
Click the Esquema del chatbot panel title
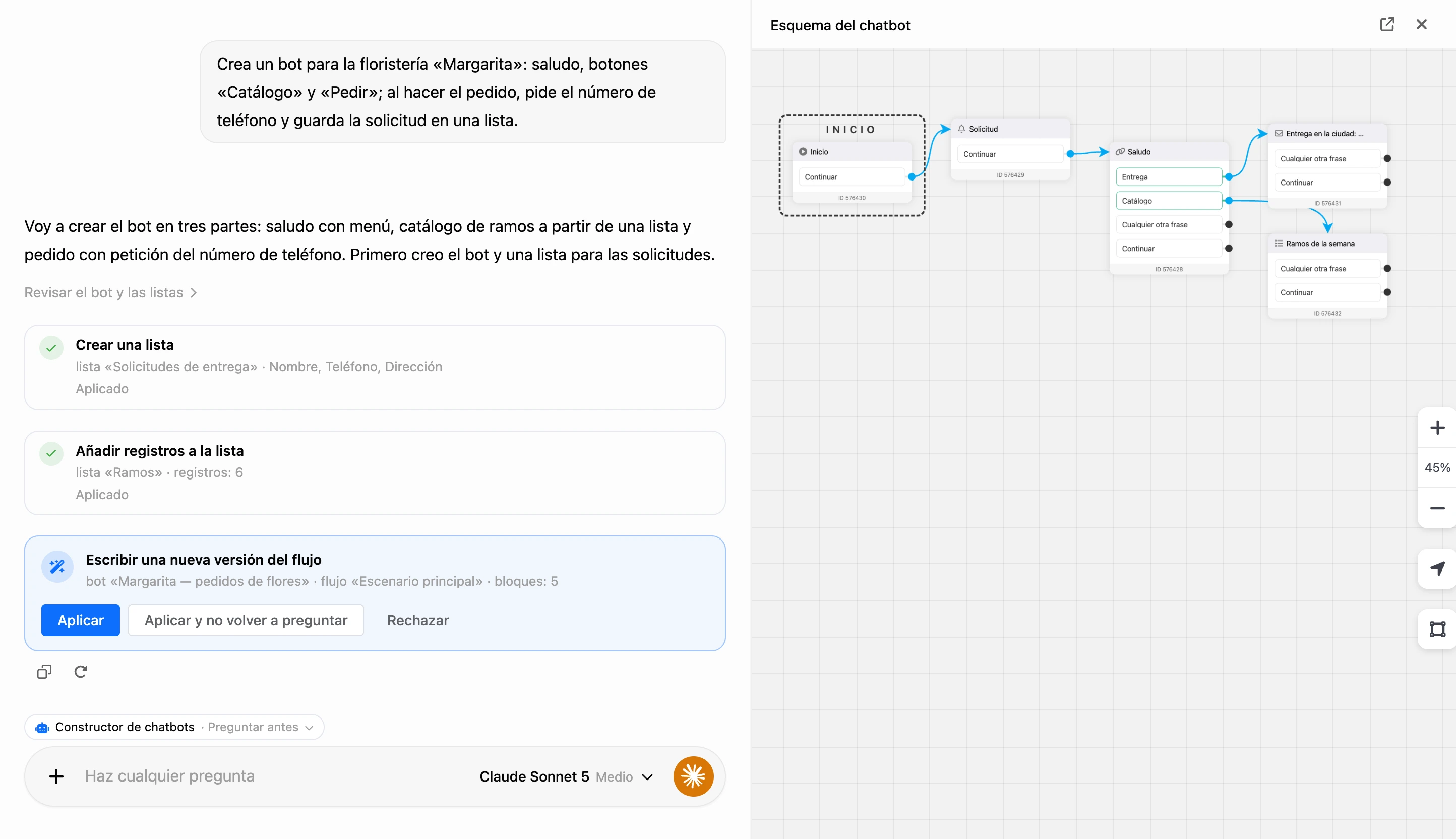point(839,25)
